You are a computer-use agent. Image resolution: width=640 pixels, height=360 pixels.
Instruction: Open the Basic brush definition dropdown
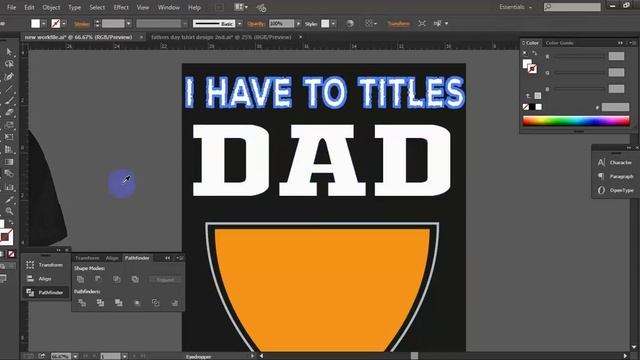240,24
